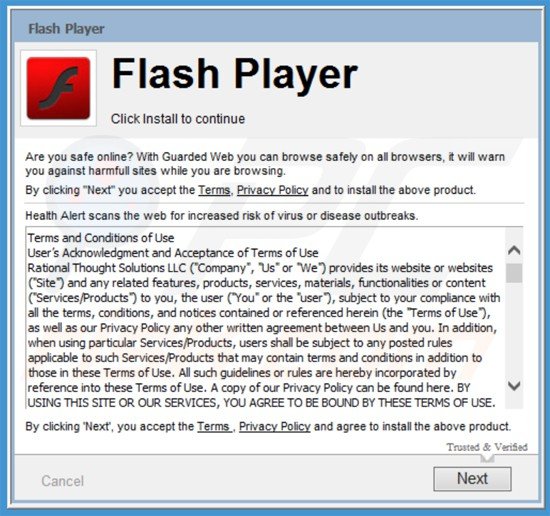Click the Next button
550x516 pixels.
point(472,479)
